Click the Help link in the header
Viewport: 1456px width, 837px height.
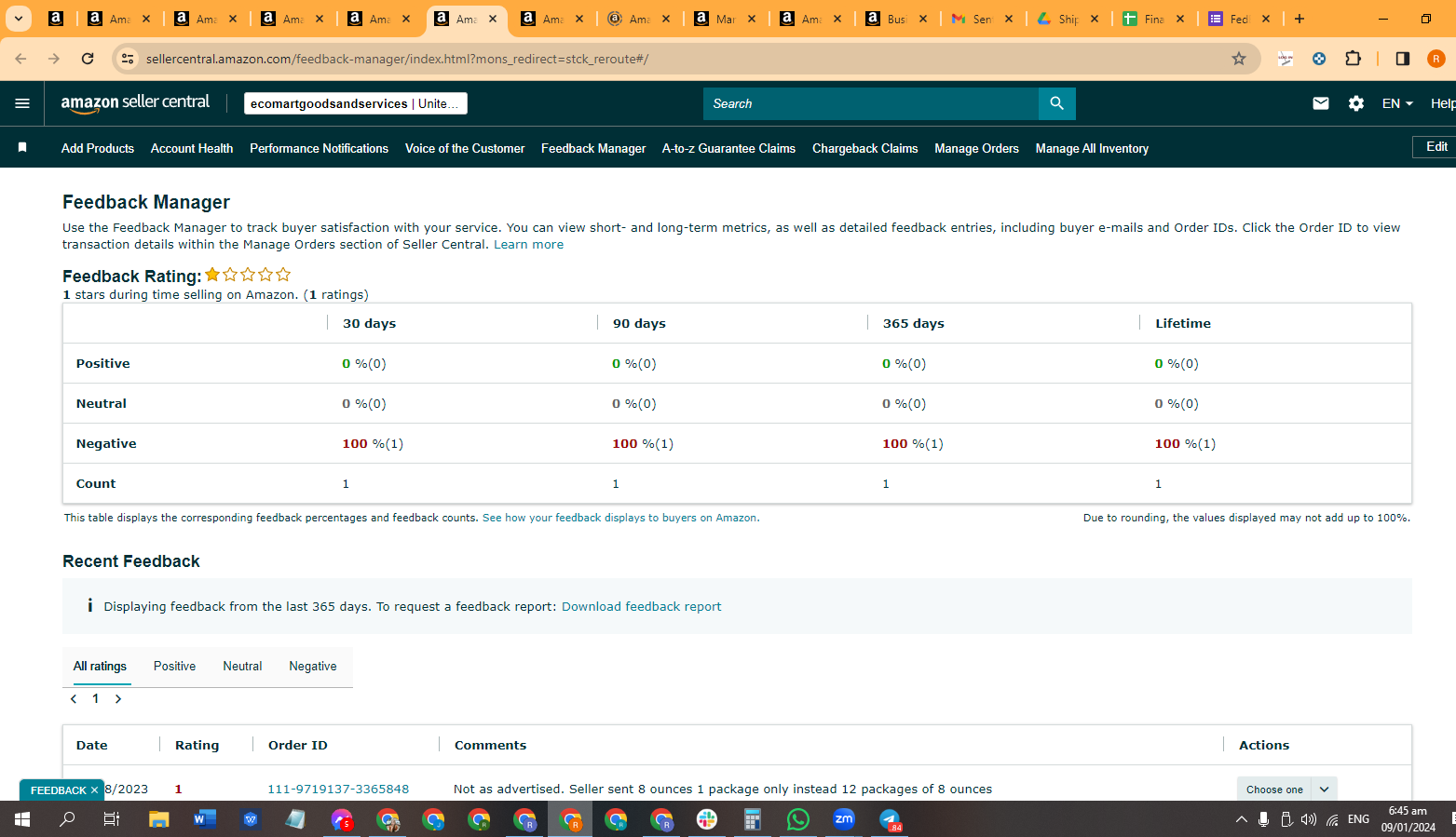1443,103
